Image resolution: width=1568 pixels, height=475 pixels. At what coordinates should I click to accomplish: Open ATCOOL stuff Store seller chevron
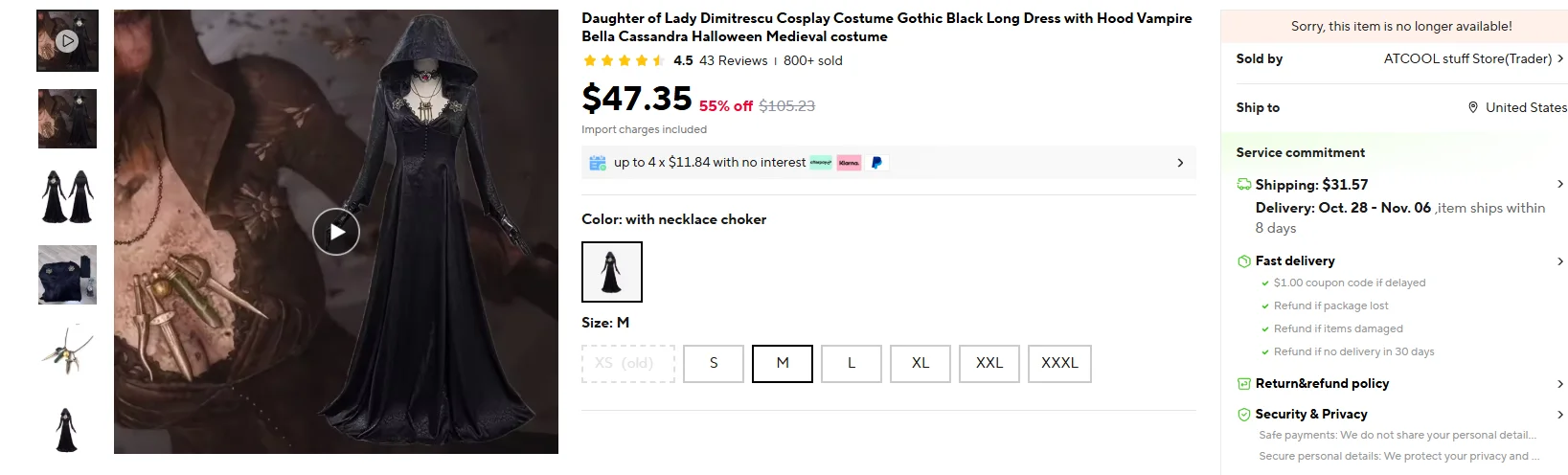pyautogui.click(x=1560, y=58)
